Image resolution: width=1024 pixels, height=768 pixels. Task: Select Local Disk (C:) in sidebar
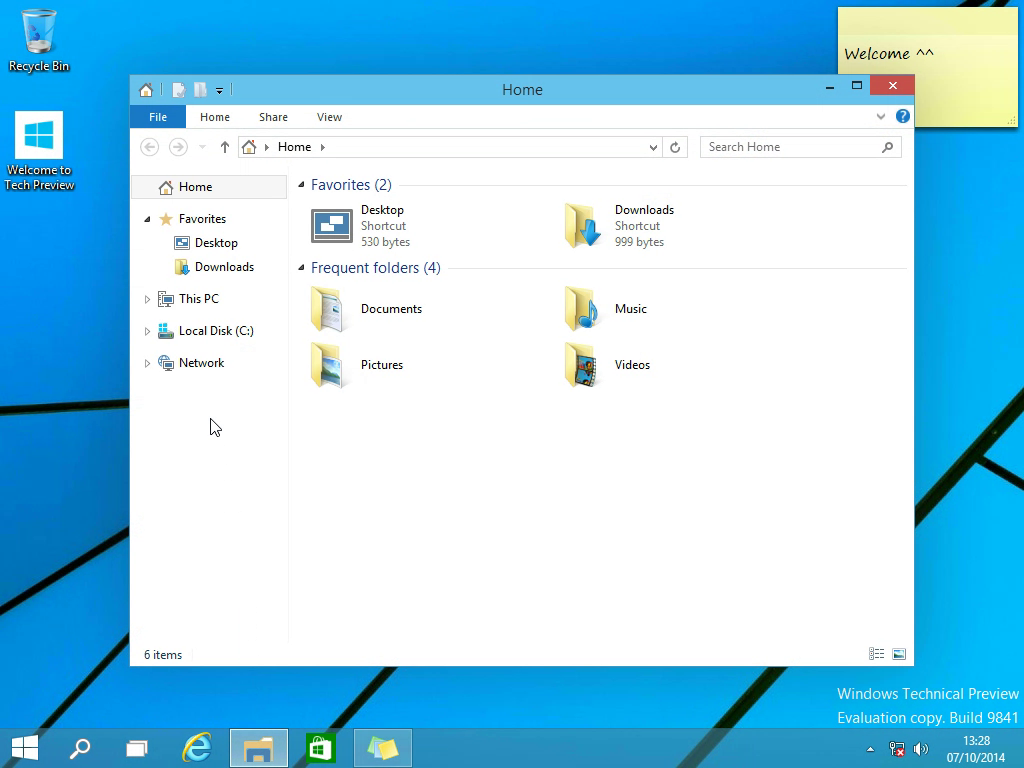[x=216, y=331]
